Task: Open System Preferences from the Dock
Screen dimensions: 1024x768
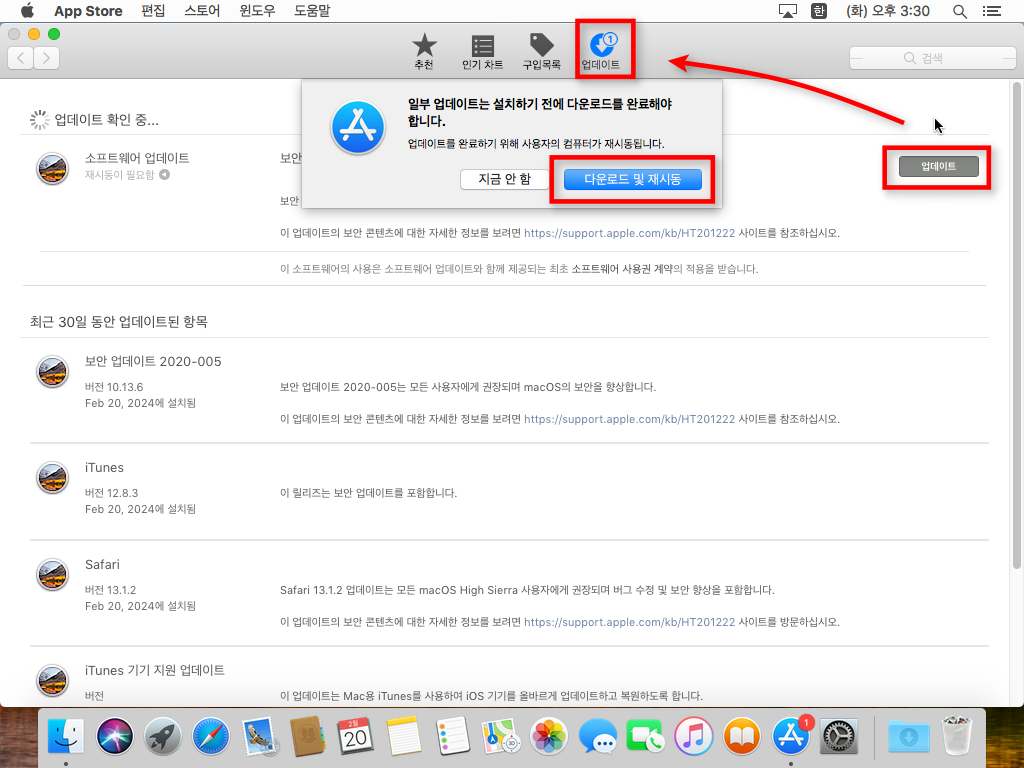Action: tap(839, 735)
